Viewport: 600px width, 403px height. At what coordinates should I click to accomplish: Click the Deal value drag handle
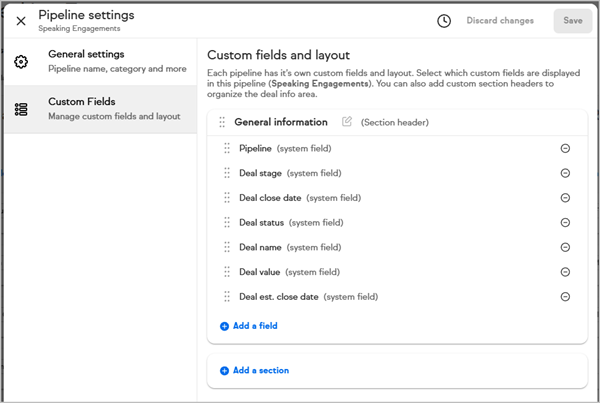point(227,272)
